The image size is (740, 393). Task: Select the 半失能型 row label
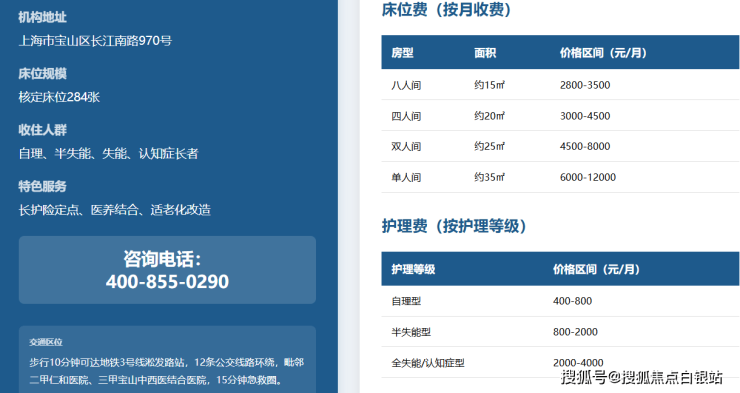[411, 332]
